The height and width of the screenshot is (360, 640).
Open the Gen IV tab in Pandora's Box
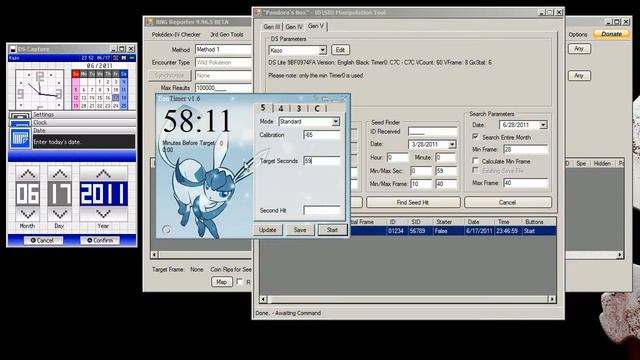click(x=294, y=27)
